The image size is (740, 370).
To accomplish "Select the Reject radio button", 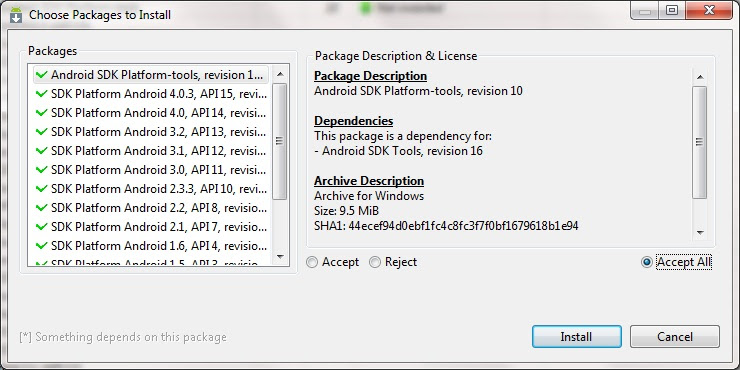I will 375,262.
